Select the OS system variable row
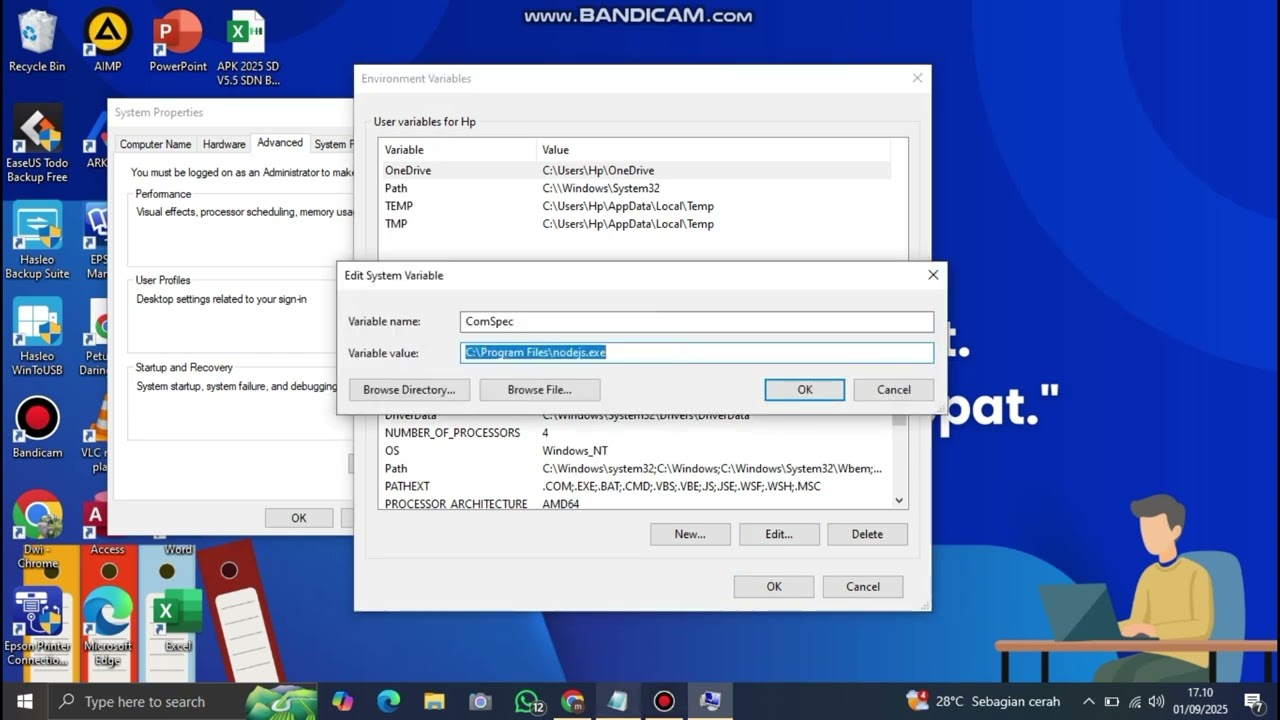This screenshot has width=1280, height=720. click(x=635, y=451)
